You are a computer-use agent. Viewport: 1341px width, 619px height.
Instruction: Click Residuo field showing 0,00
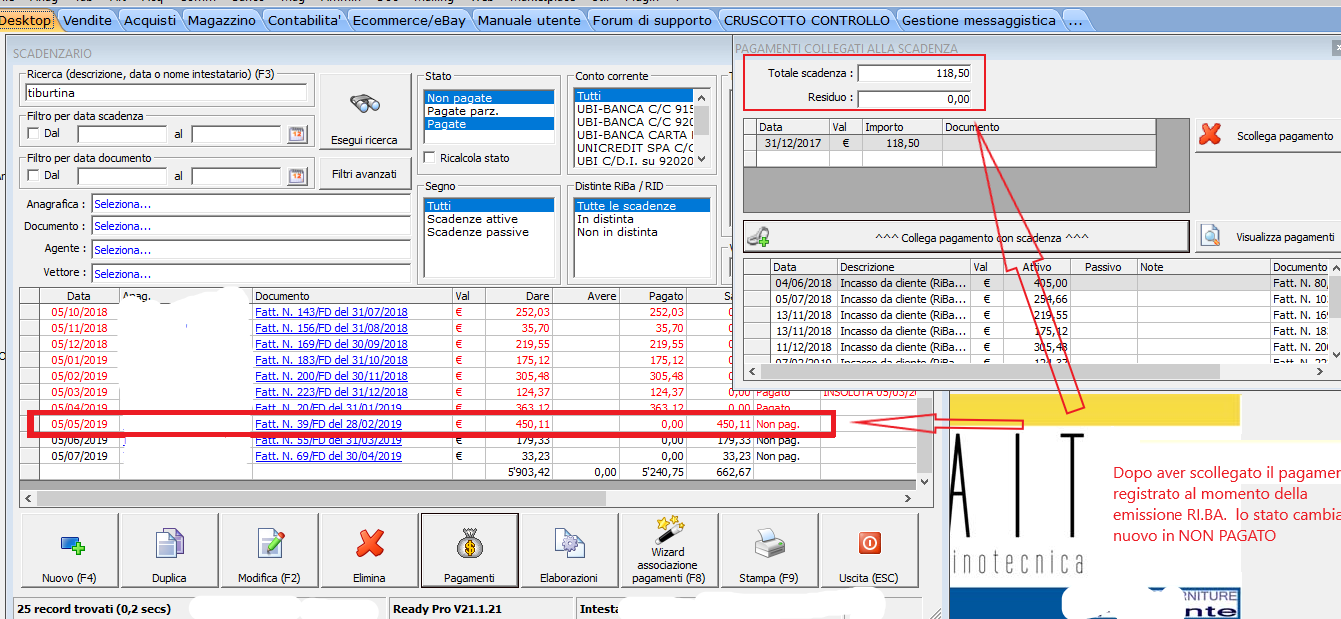coord(914,98)
